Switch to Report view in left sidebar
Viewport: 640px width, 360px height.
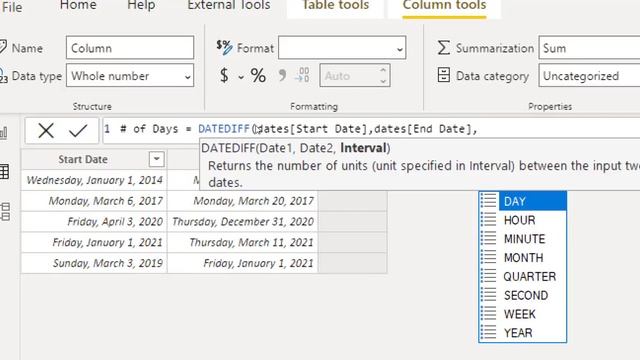point(4,132)
